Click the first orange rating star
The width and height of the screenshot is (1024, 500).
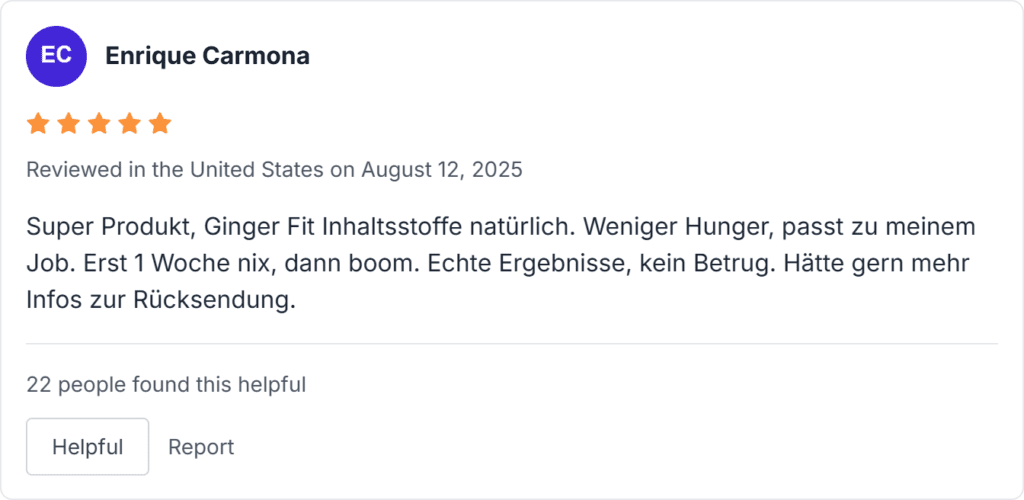(x=38, y=124)
